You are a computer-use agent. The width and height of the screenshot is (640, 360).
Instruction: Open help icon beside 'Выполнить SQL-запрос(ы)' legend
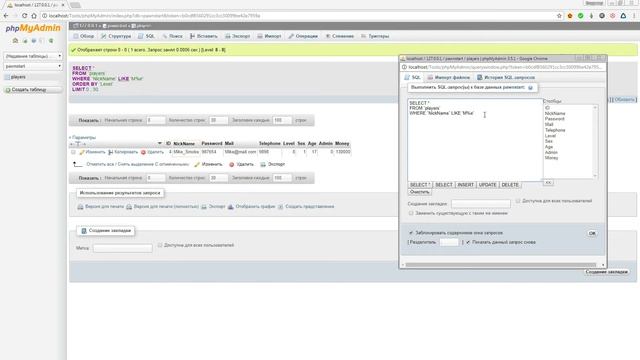[530, 88]
